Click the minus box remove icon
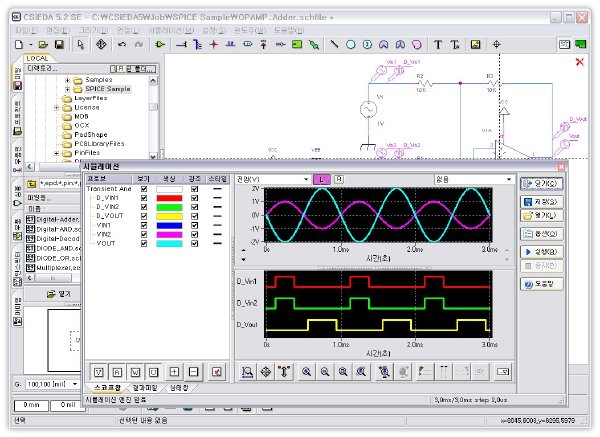 click(x=193, y=372)
